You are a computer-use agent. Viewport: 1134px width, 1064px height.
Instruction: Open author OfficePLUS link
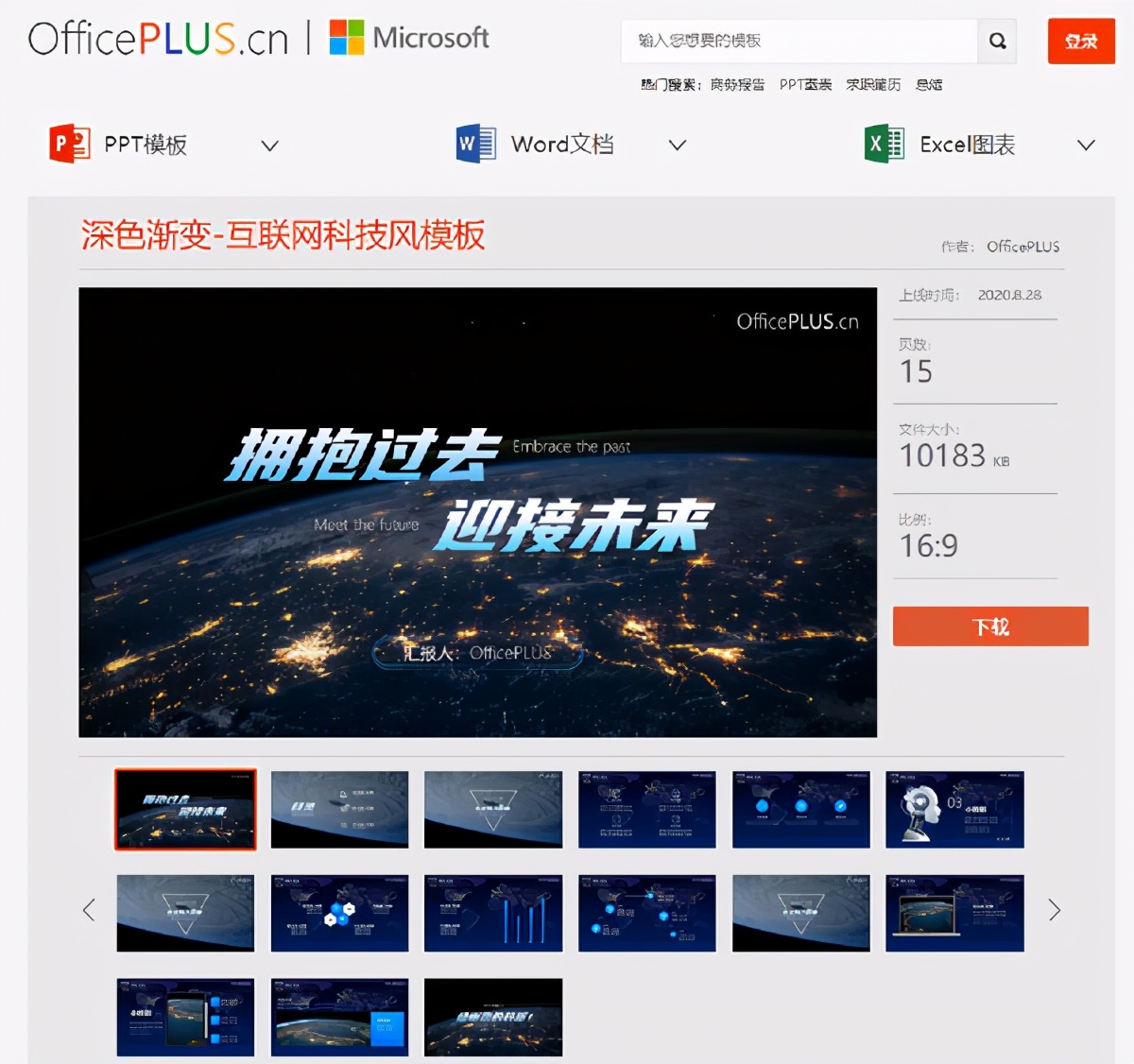point(1022,247)
